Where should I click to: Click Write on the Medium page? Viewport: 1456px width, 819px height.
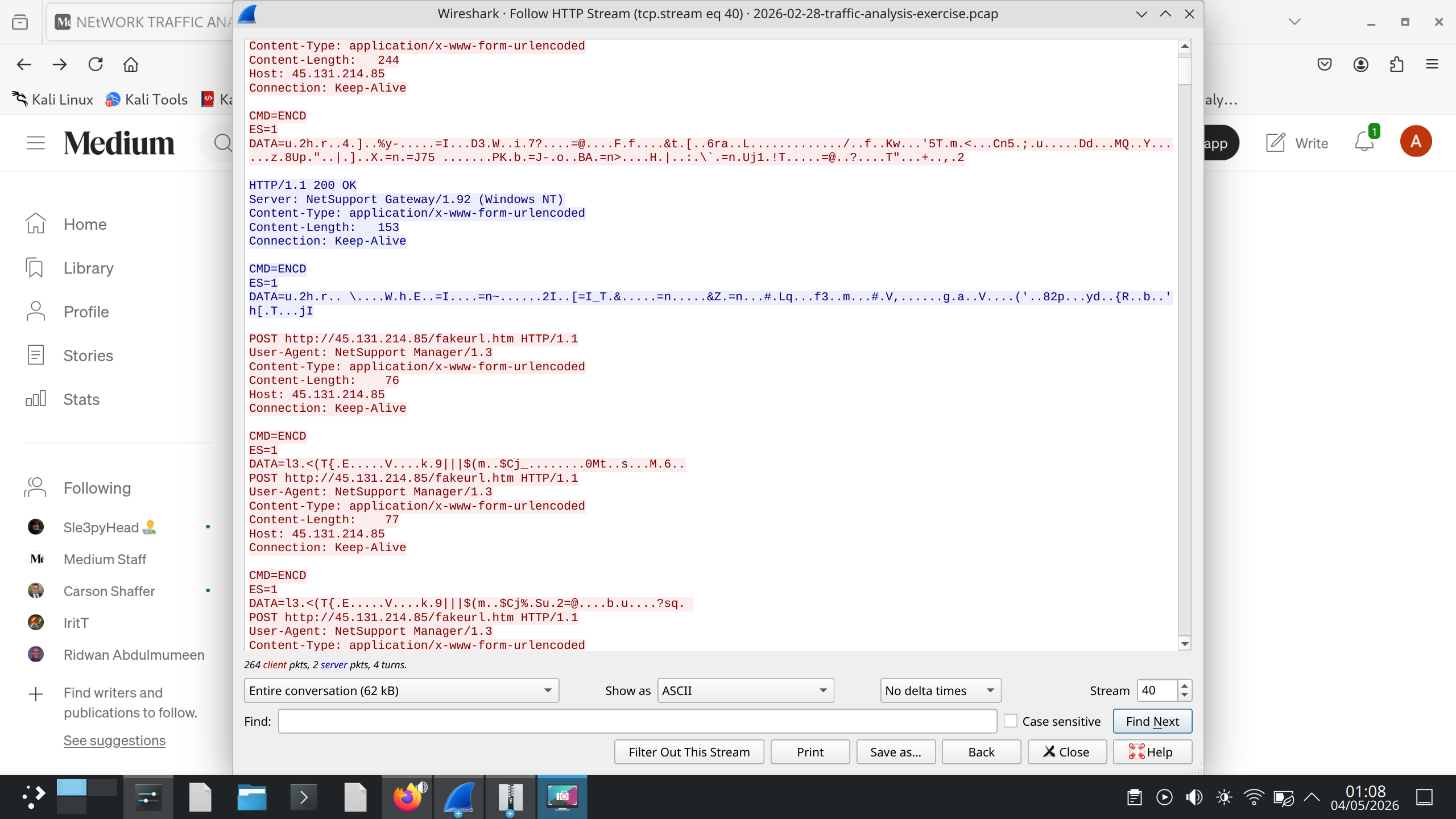click(x=1297, y=143)
